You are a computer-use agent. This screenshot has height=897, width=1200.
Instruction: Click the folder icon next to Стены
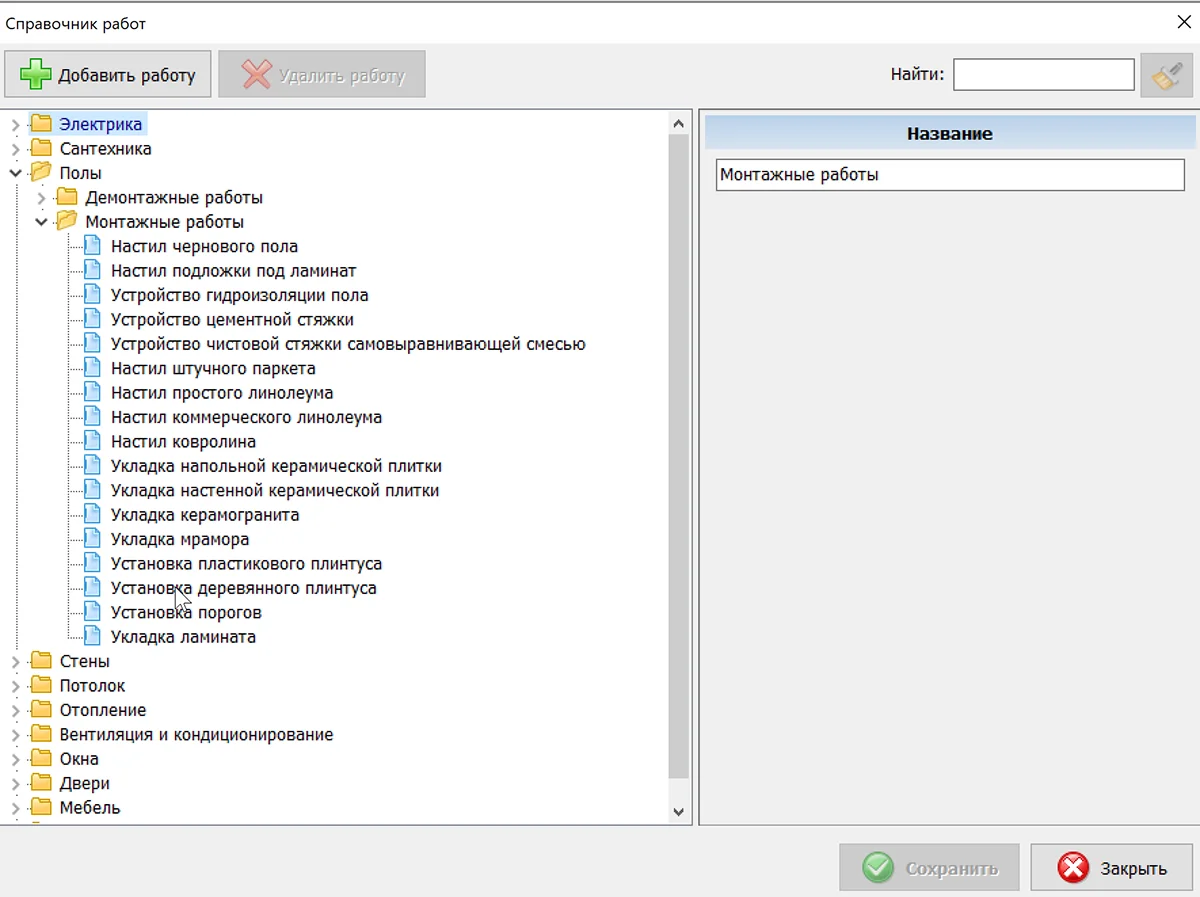tap(41, 661)
